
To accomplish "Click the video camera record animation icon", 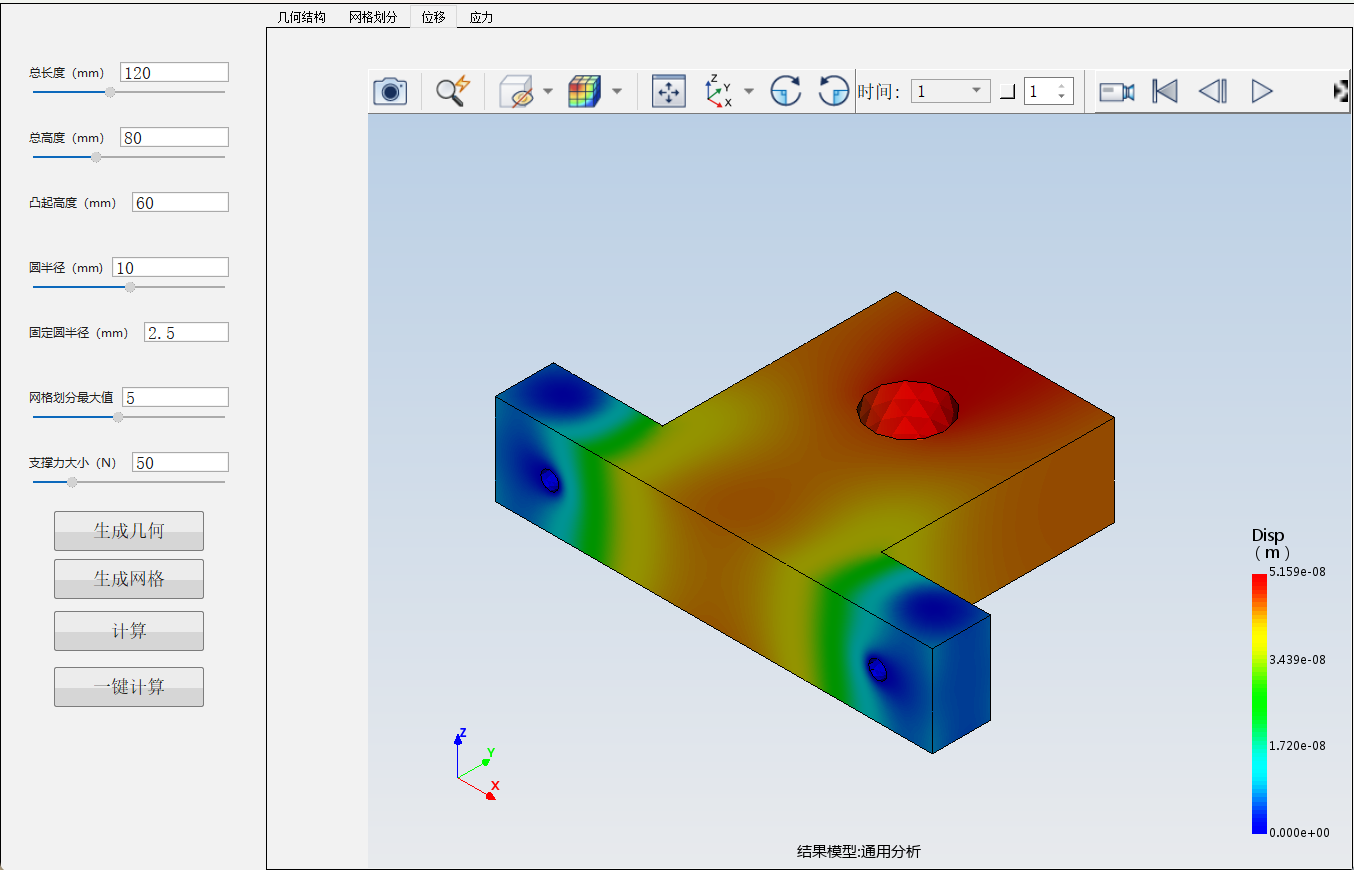I will pos(1116,92).
